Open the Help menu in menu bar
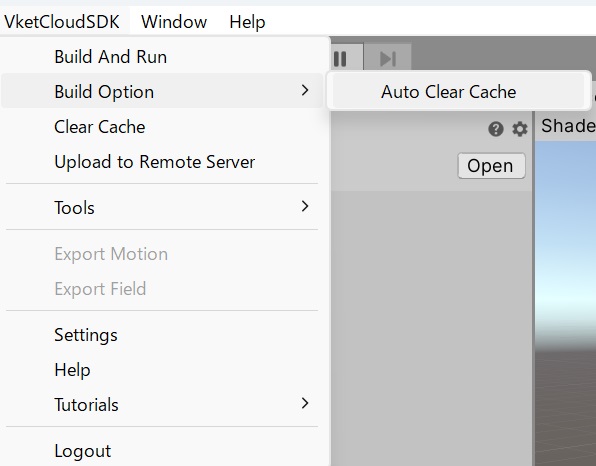The width and height of the screenshot is (596, 466). pos(247,22)
